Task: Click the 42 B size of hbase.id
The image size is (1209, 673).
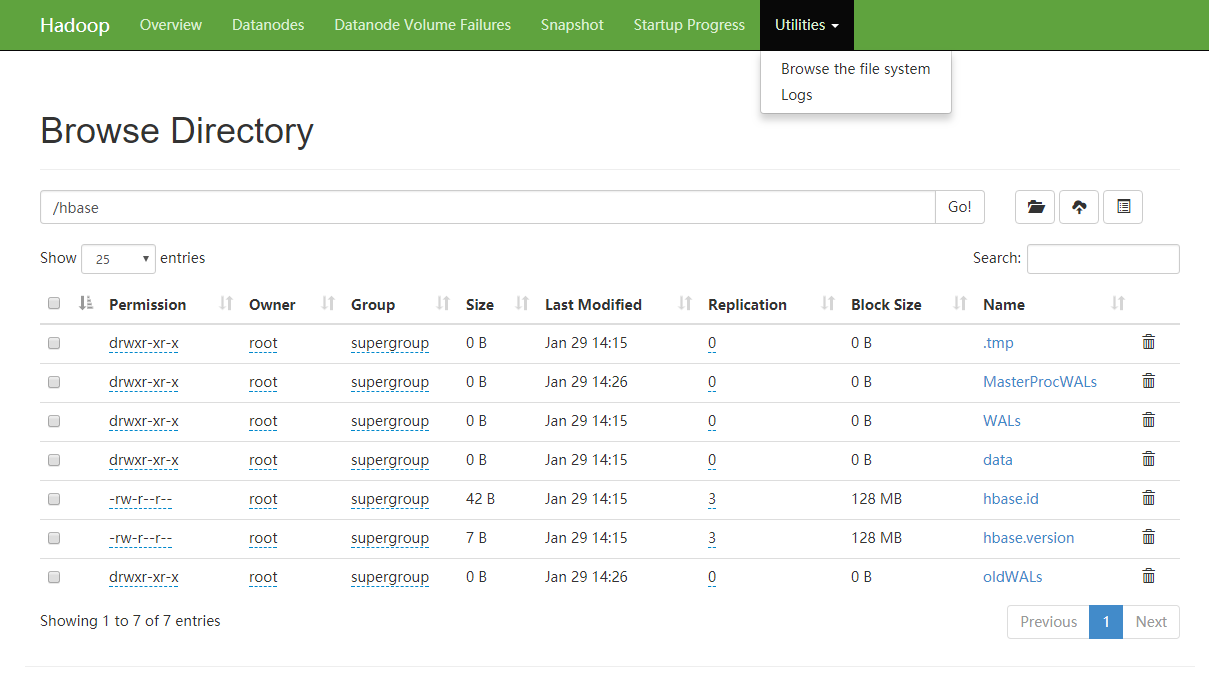Action: point(480,499)
